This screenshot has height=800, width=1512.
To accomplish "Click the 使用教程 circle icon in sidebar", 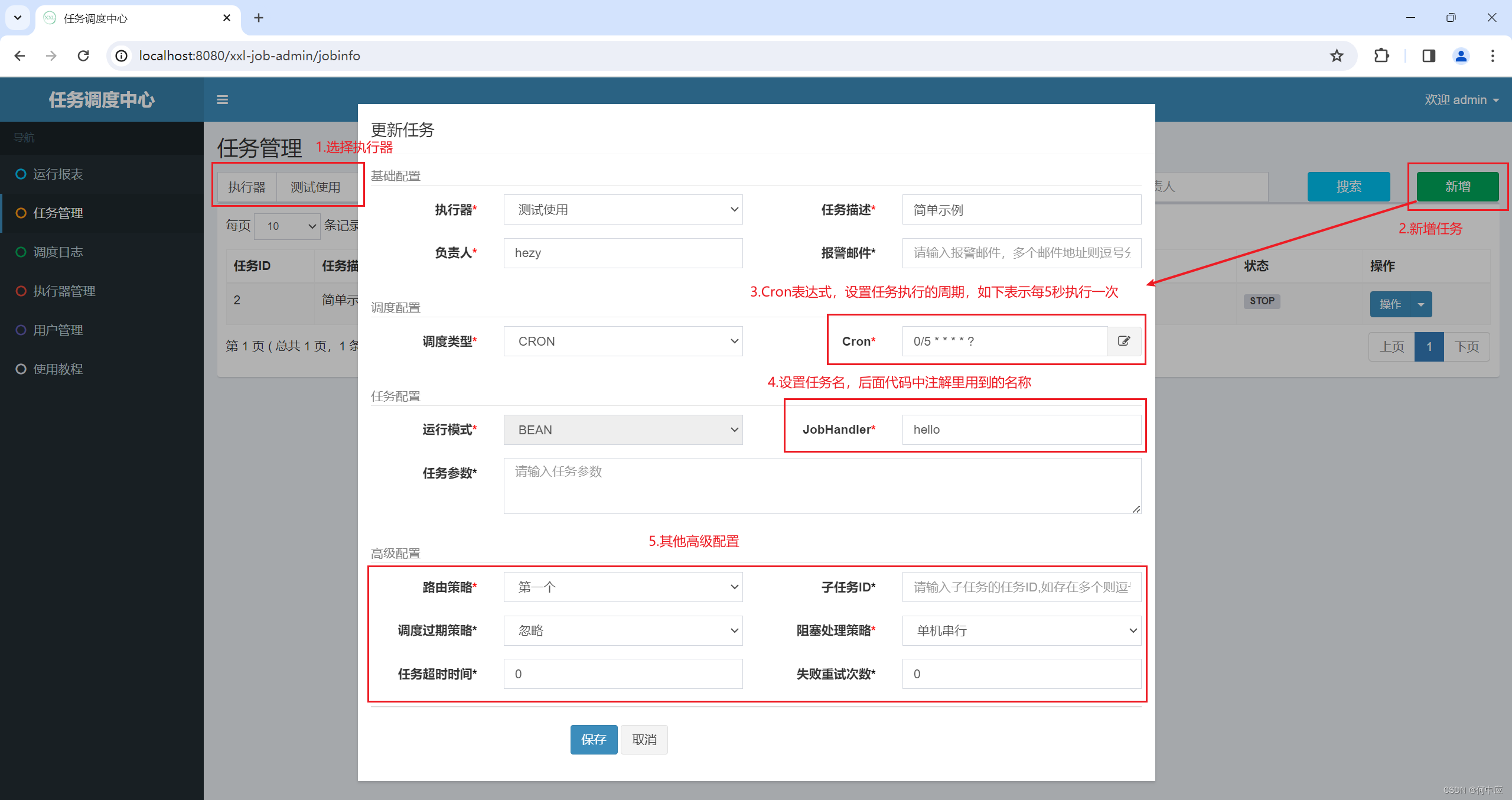I will (x=21, y=369).
